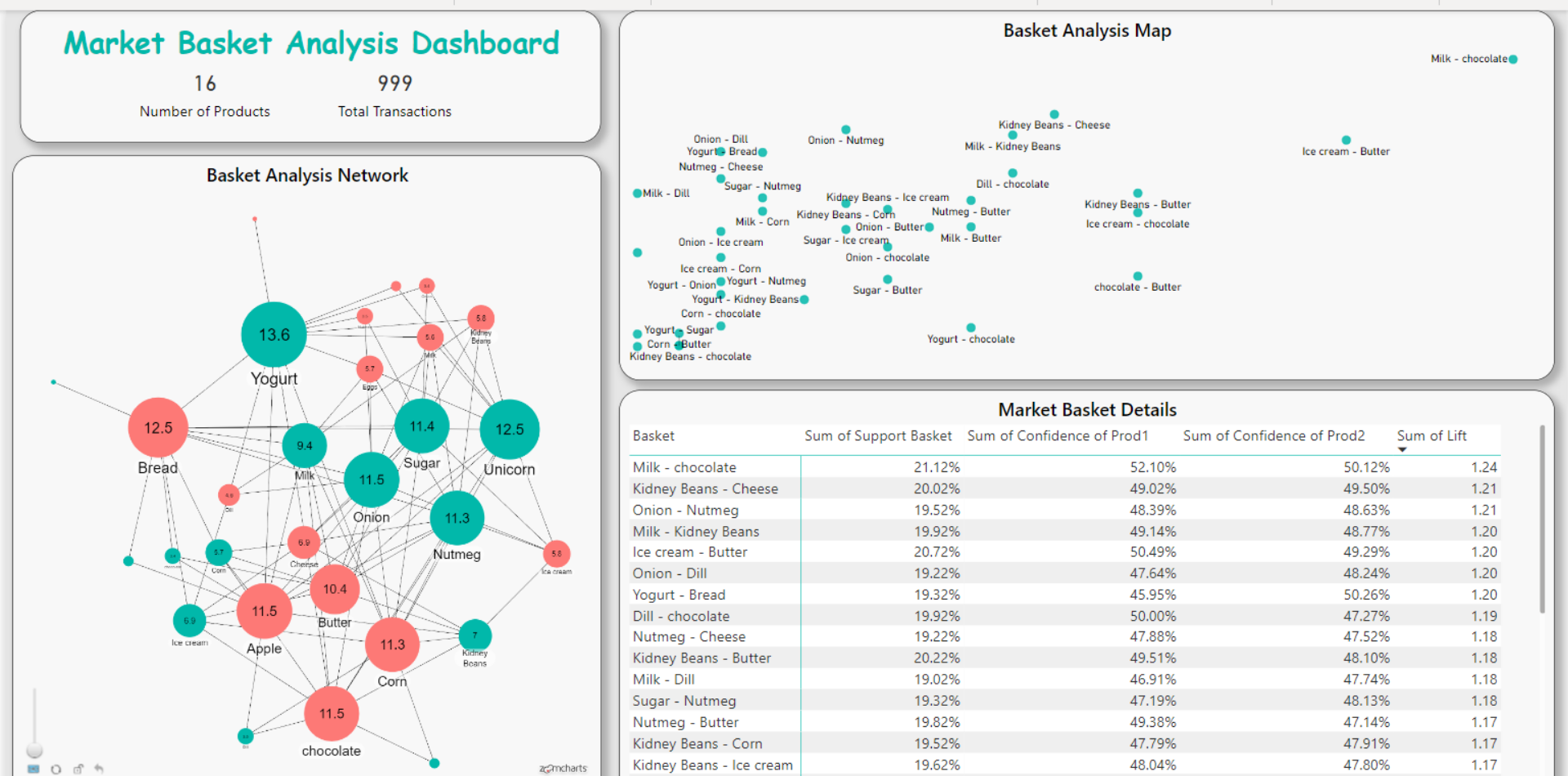Select the Yogurt 13.6 node bubble
This screenshot has width=1568, height=776.
pyautogui.click(x=274, y=335)
